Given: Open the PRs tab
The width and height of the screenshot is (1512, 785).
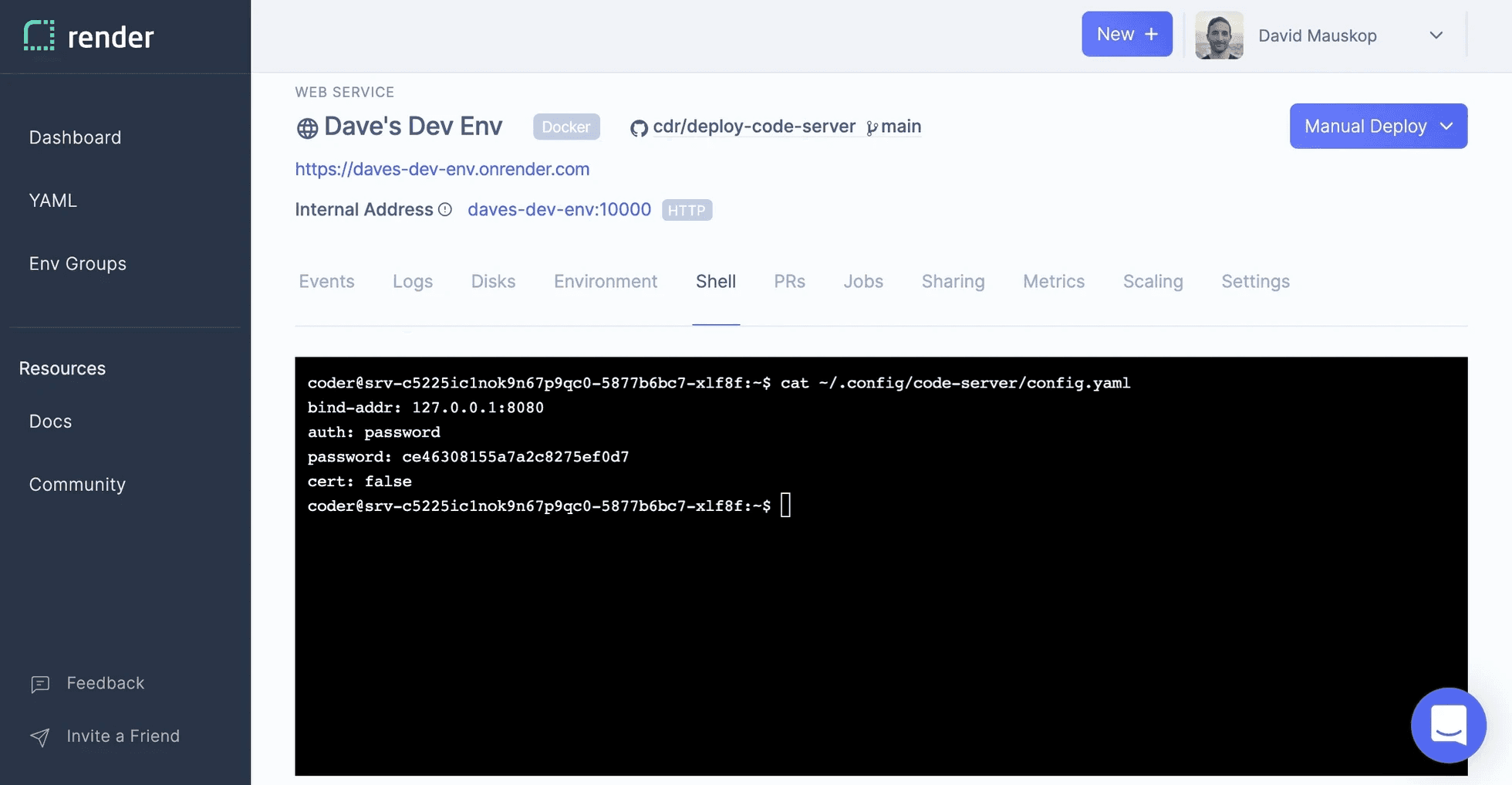Looking at the screenshot, I should click(x=790, y=281).
